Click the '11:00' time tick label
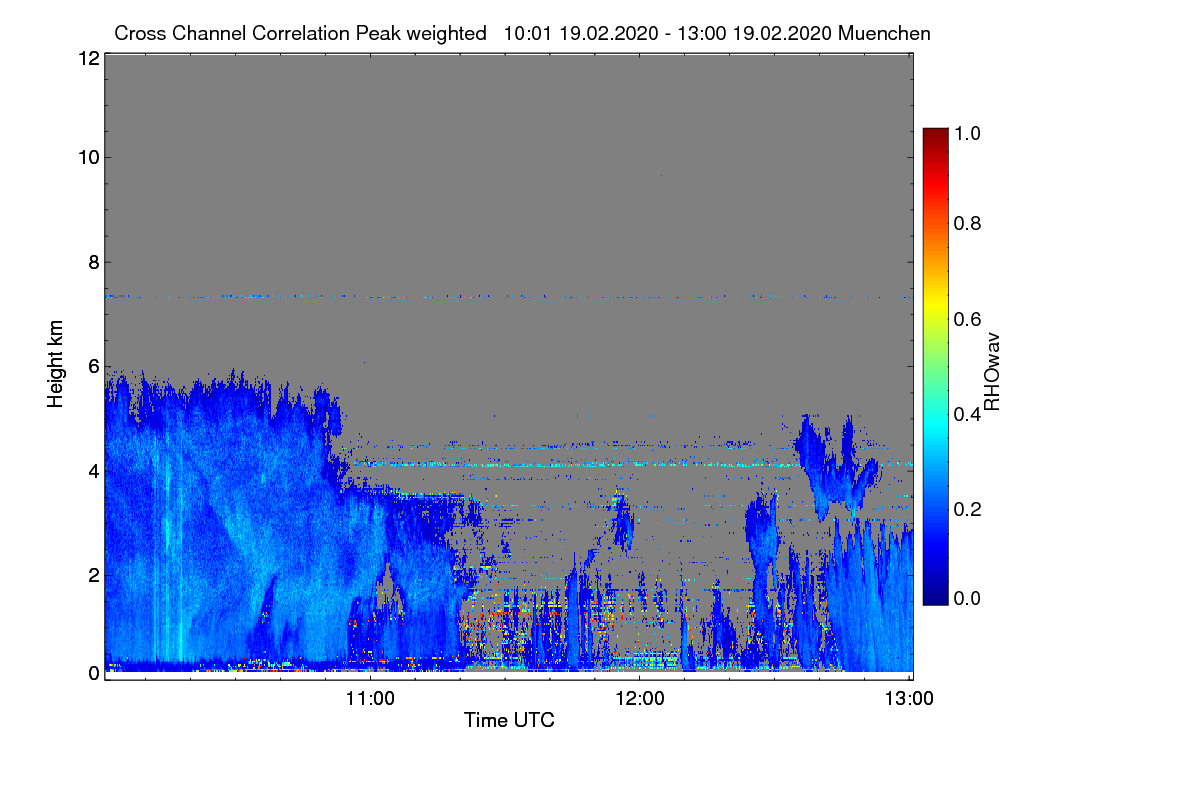The image size is (1200, 800). [371, 697]
